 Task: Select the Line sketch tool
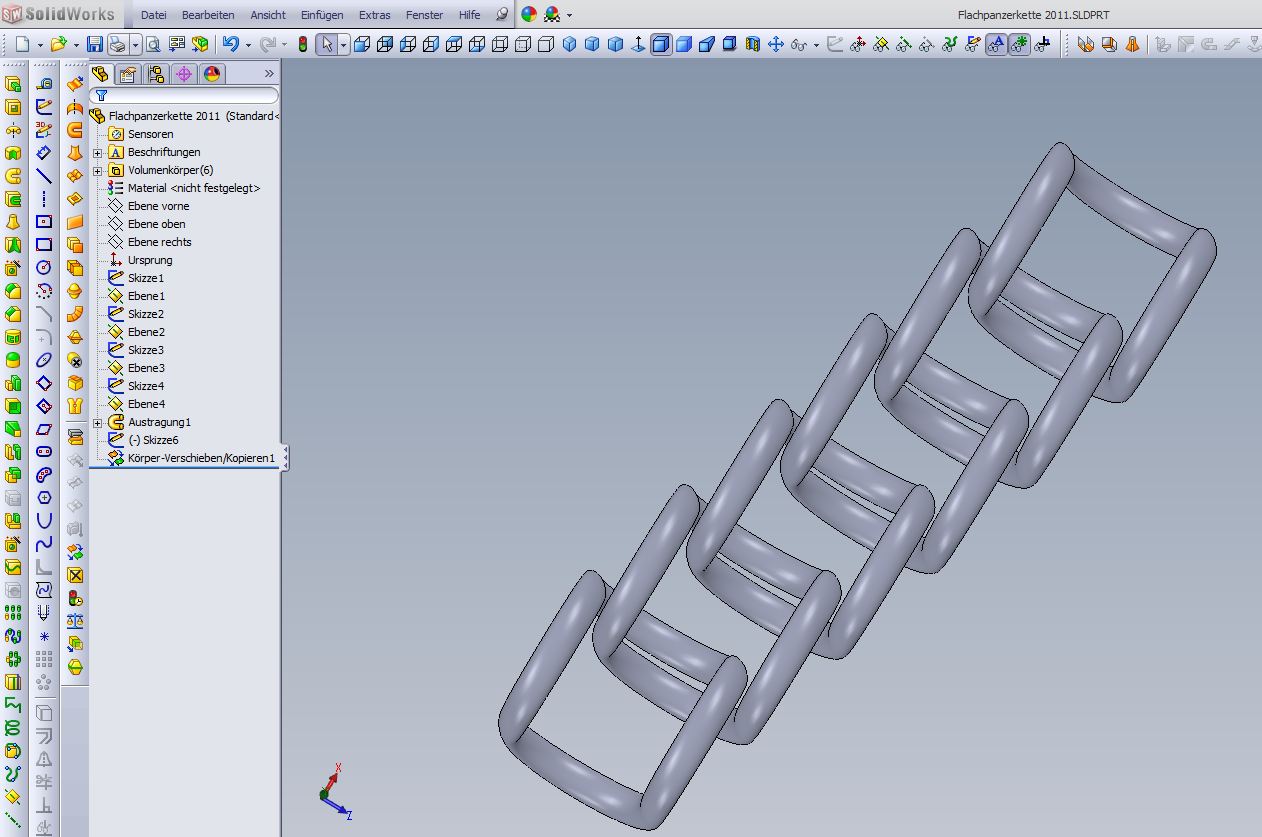point(44,175)
